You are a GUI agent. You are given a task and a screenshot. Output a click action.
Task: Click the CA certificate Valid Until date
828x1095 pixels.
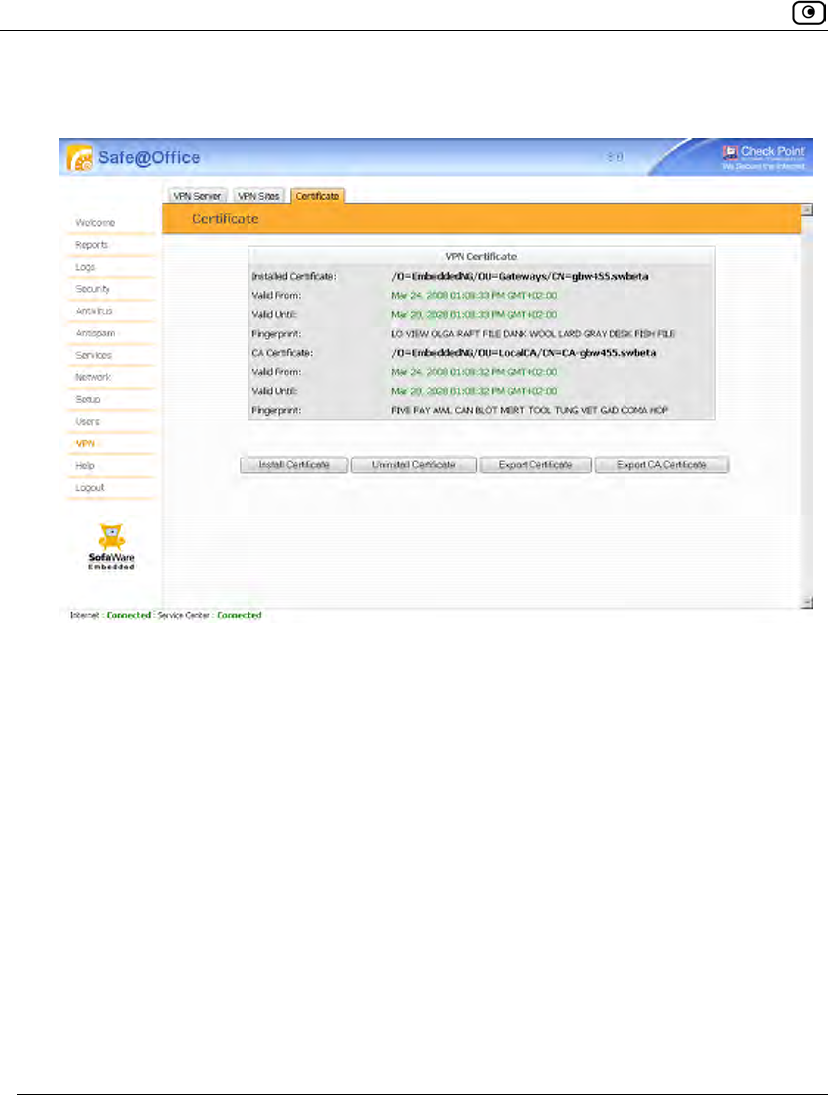(x=474, y=391)
